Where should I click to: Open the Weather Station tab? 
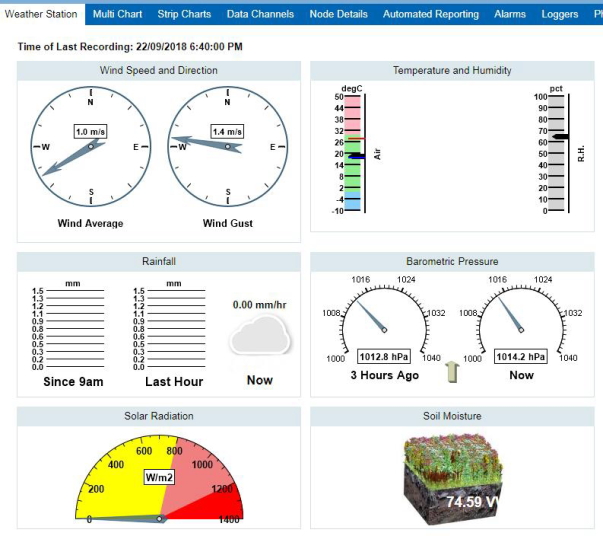[x=41, y=14]
